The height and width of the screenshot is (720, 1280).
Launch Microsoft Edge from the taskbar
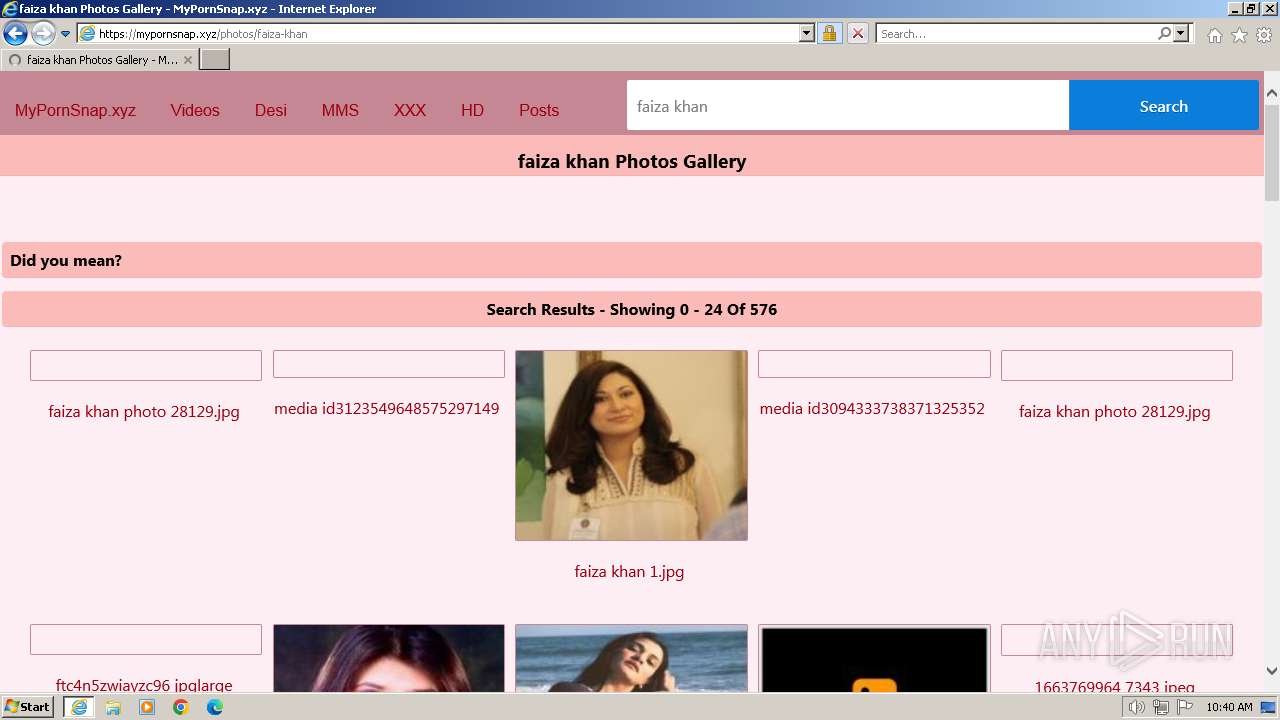[215, 707]
